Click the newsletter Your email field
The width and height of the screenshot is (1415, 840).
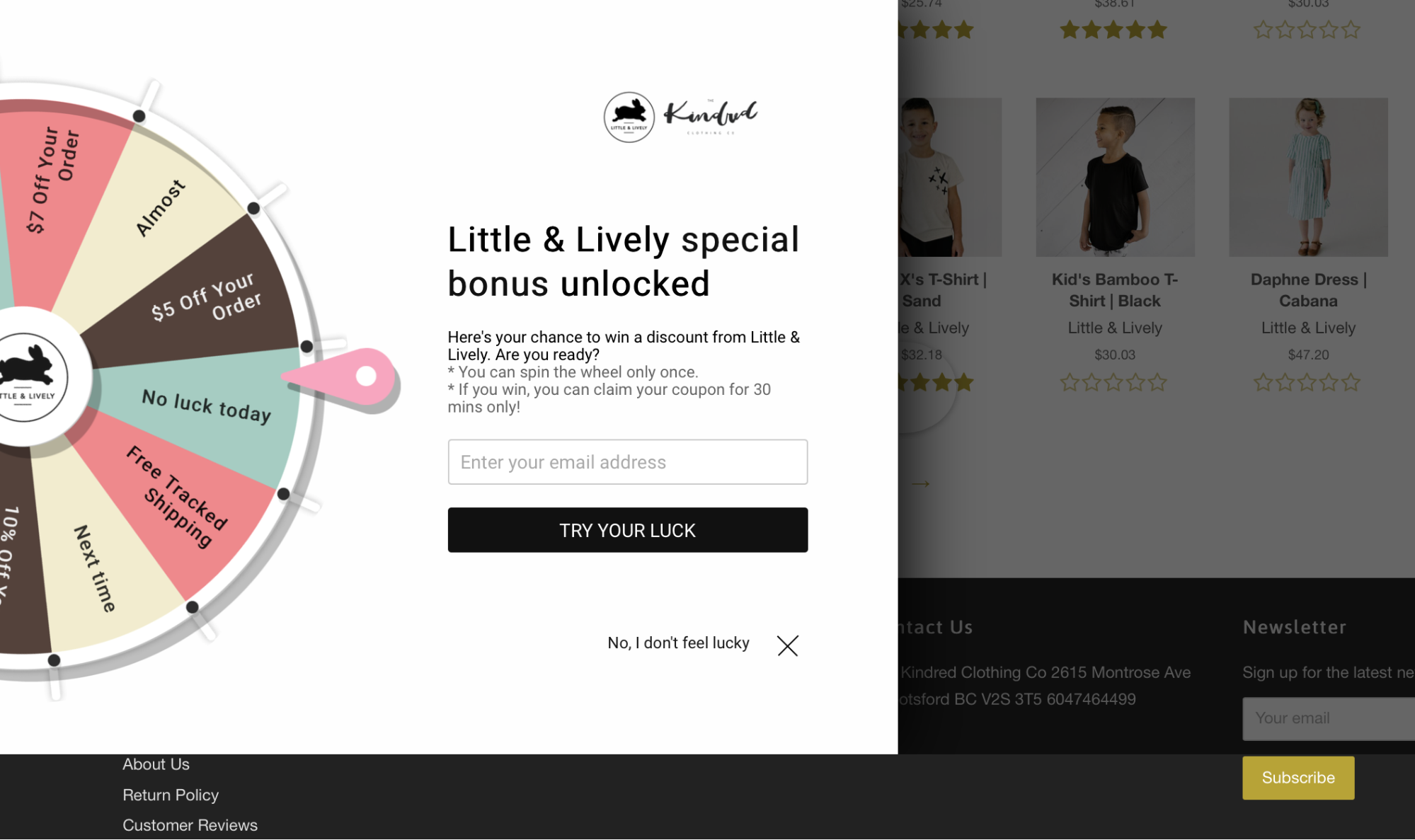click(1328, 718)
